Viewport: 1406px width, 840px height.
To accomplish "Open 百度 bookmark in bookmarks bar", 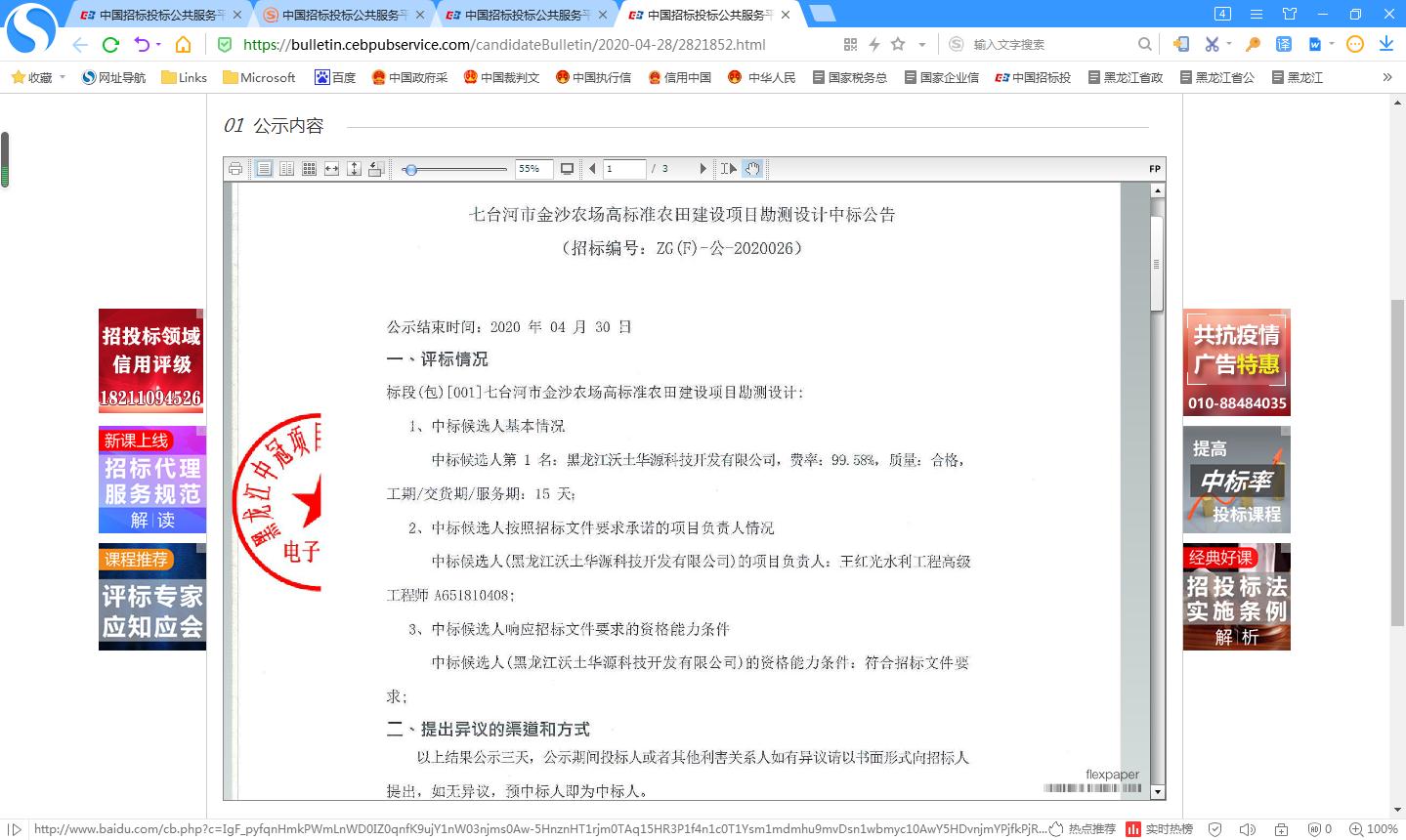I will click(x=335, y=77).
